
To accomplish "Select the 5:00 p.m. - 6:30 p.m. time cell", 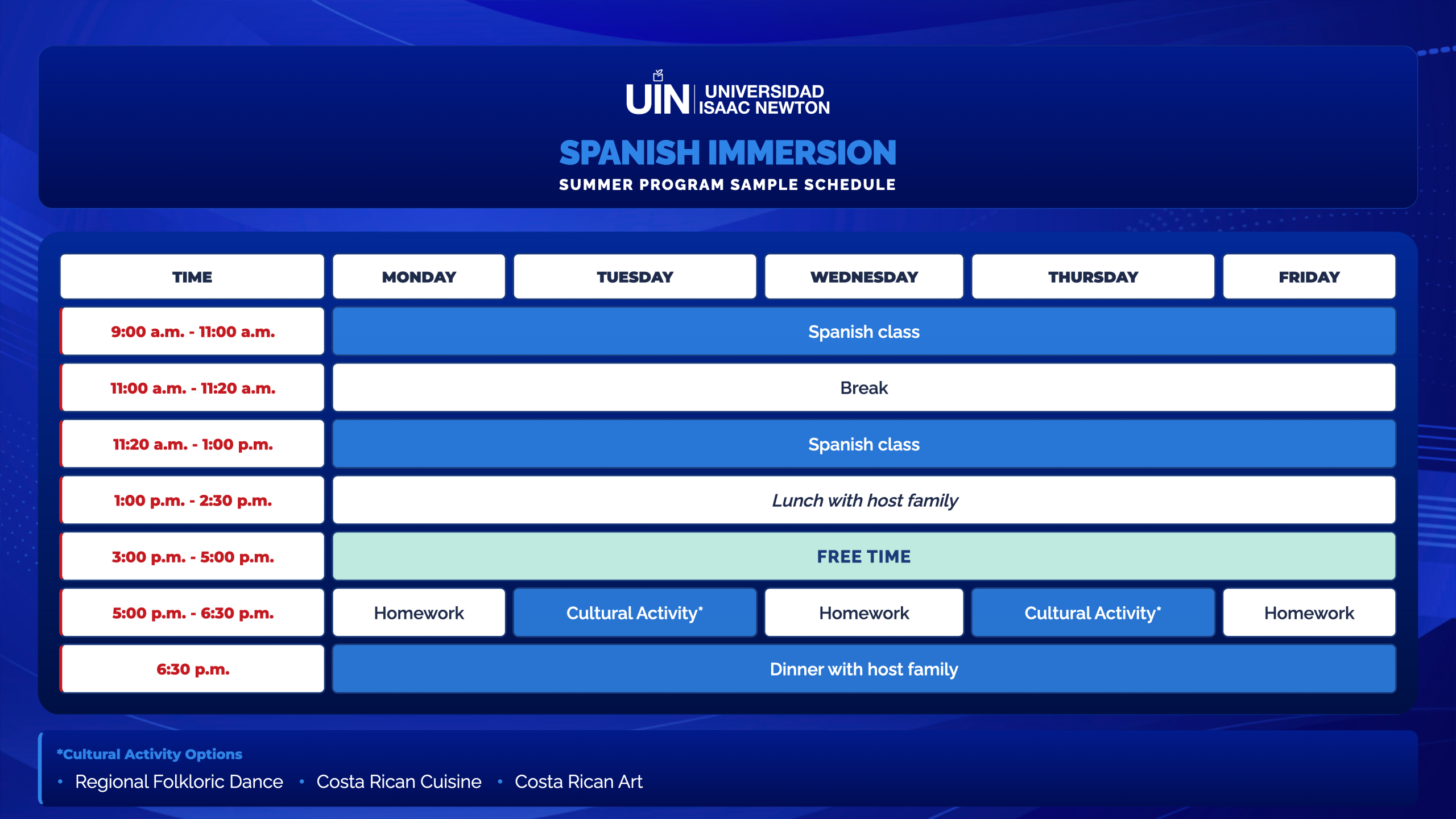I will pyautogui.click(x=192, y=613).
